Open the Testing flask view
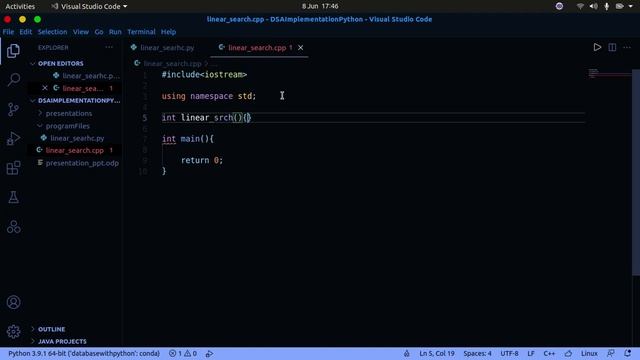Viewport: 640px width, 360px height. pyautogui.click(x=13, y=197)
